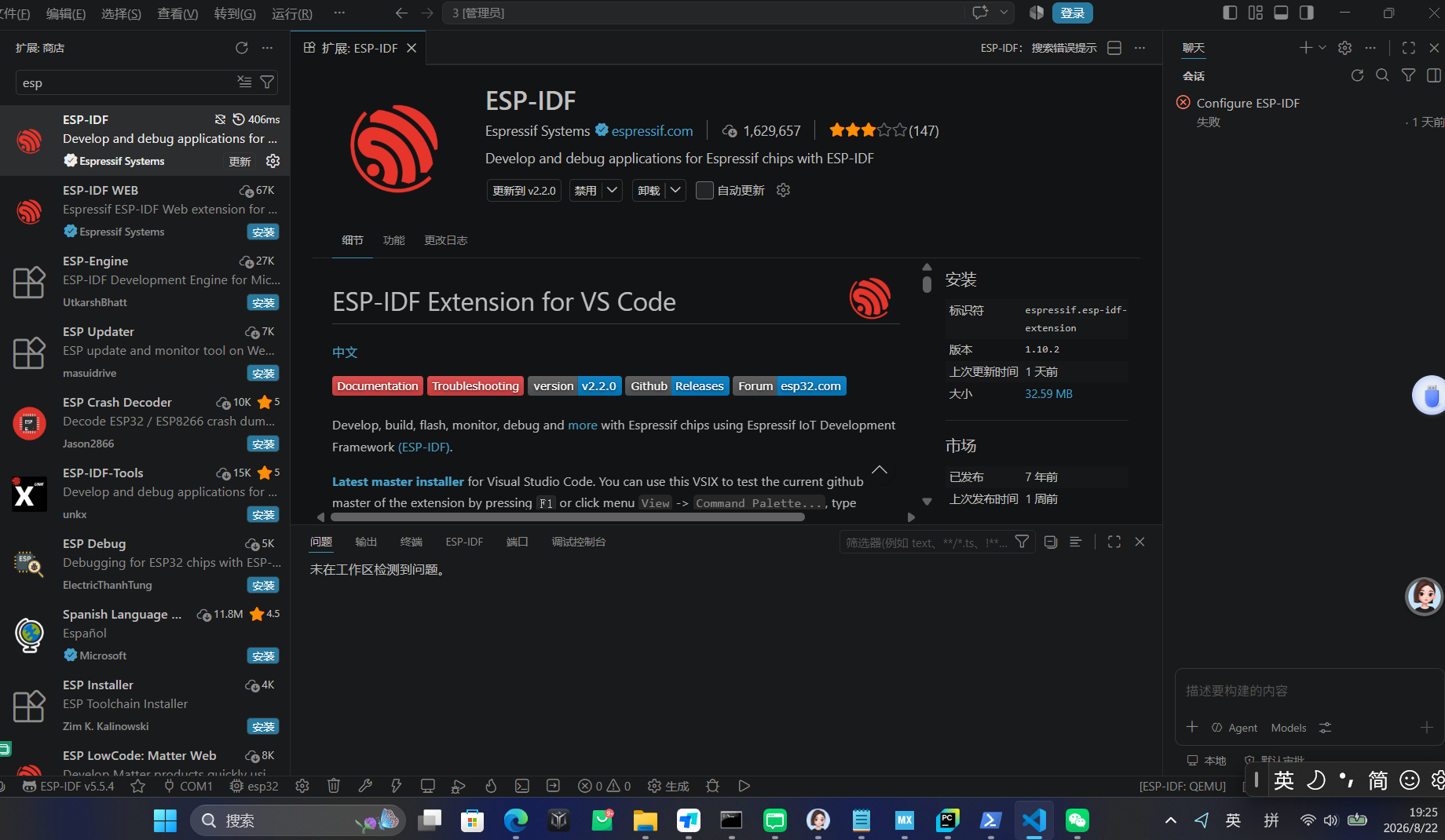The width and height of the screenshot is (1445, 840).
Task: Open the split editor layout icon in the editor toolbar
Action: [1114, 48]
